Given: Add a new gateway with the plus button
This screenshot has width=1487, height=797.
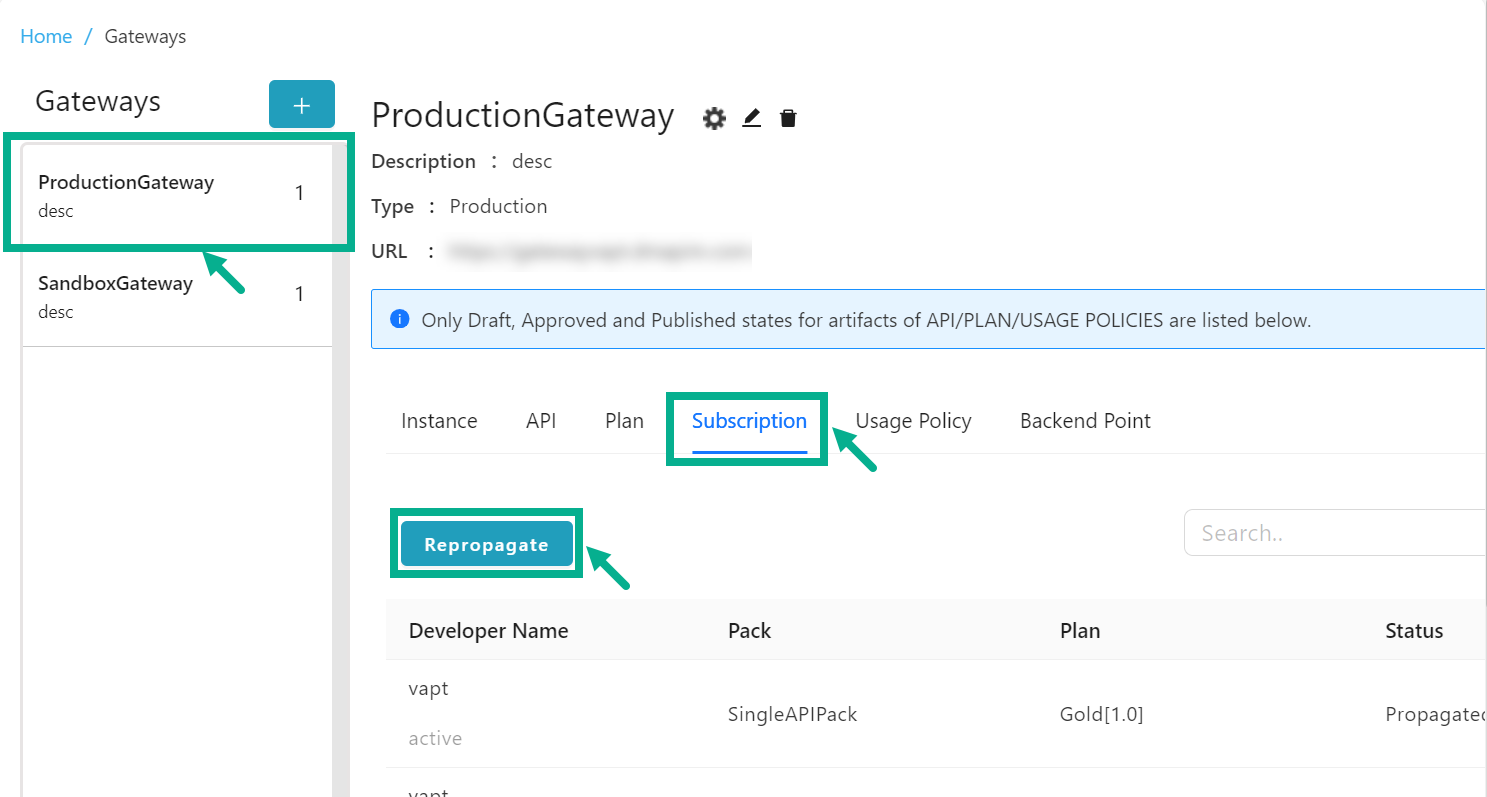Looking at the screenshot, I should 302,103.
